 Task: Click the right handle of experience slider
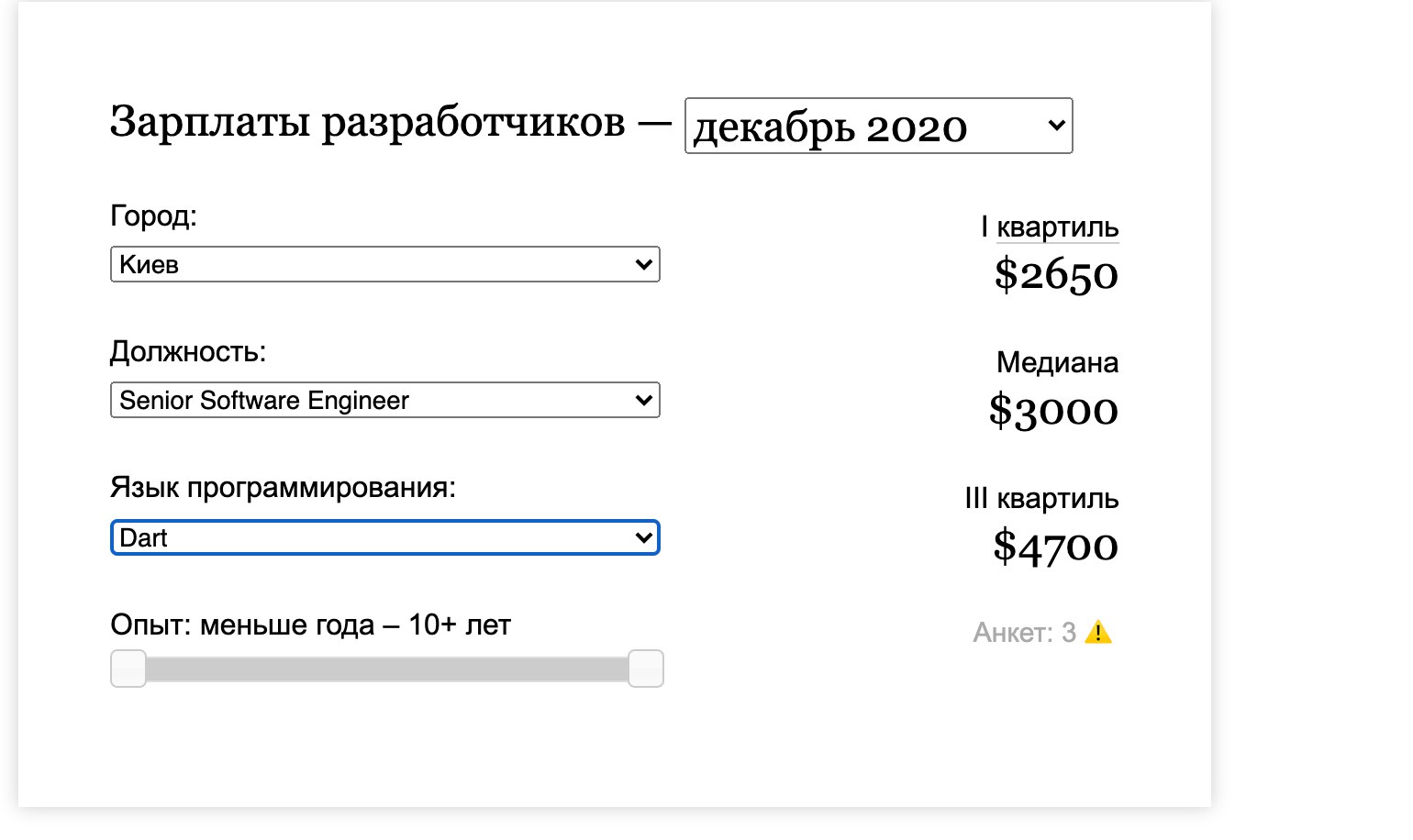click(646, 669)
